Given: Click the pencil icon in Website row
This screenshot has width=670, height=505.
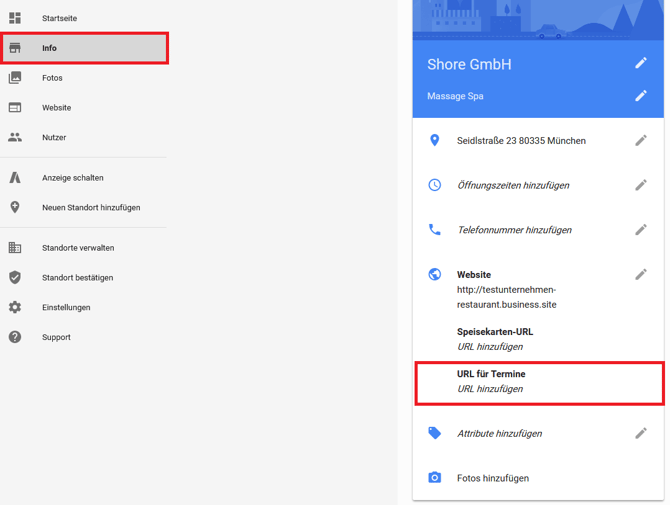Looking at the screenshot, I should tap(640, 274).
